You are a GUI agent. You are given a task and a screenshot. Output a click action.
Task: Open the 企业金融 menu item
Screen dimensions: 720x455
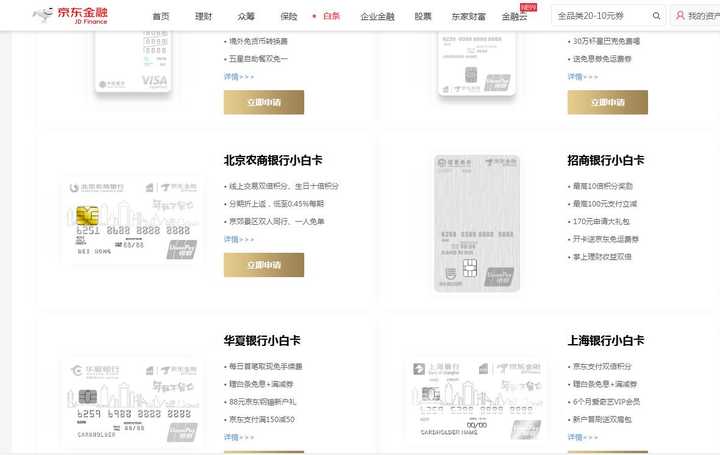click(377, 17)
